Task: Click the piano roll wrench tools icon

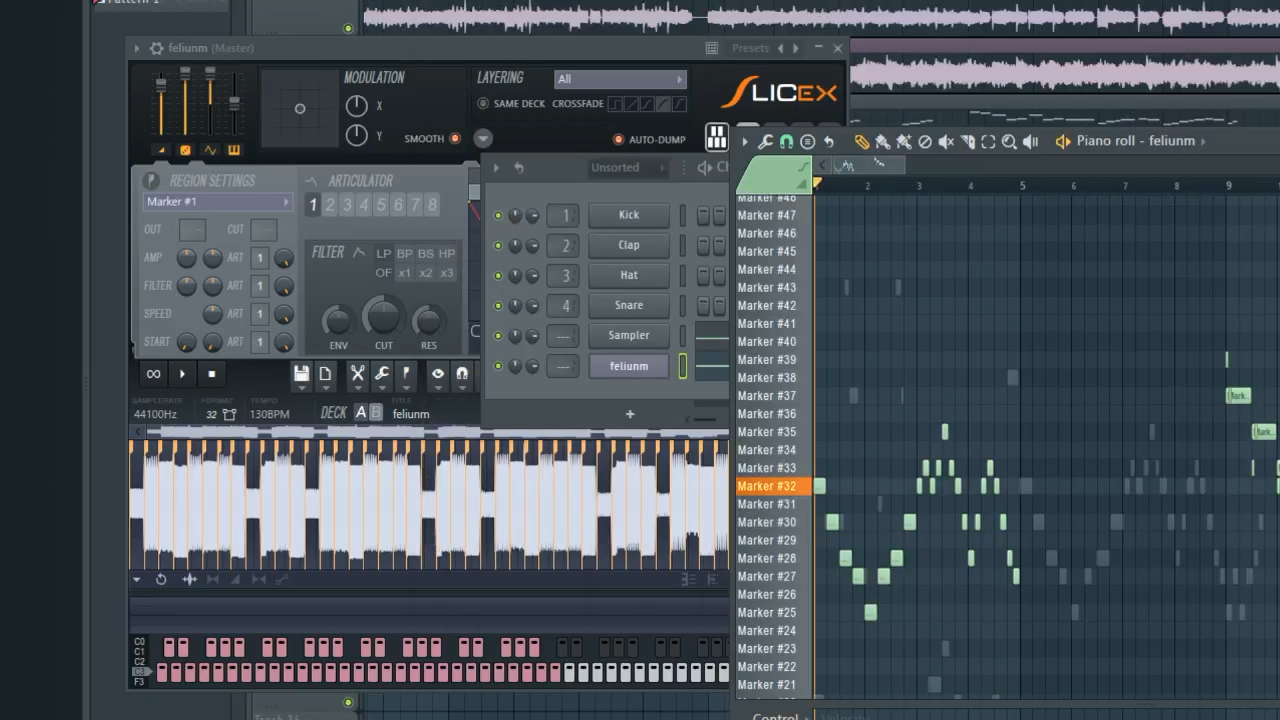Action: click(765, 141)
